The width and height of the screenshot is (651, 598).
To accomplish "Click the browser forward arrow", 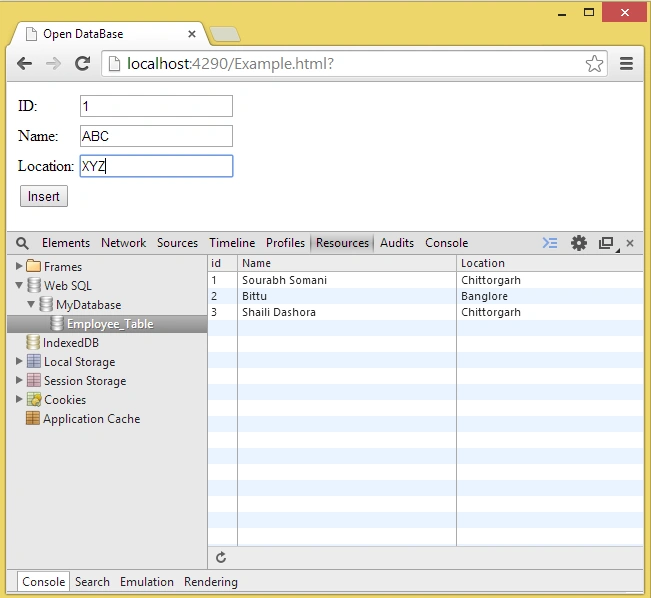I will [x=54, y=64].
